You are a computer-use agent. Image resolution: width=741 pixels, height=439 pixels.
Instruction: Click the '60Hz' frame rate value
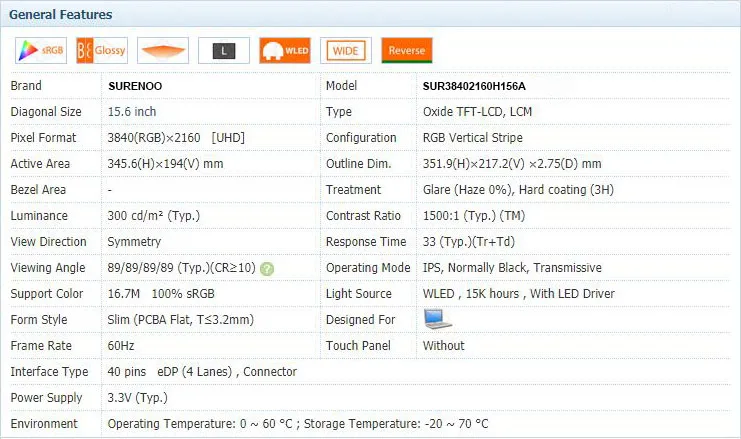click(121, 345)
